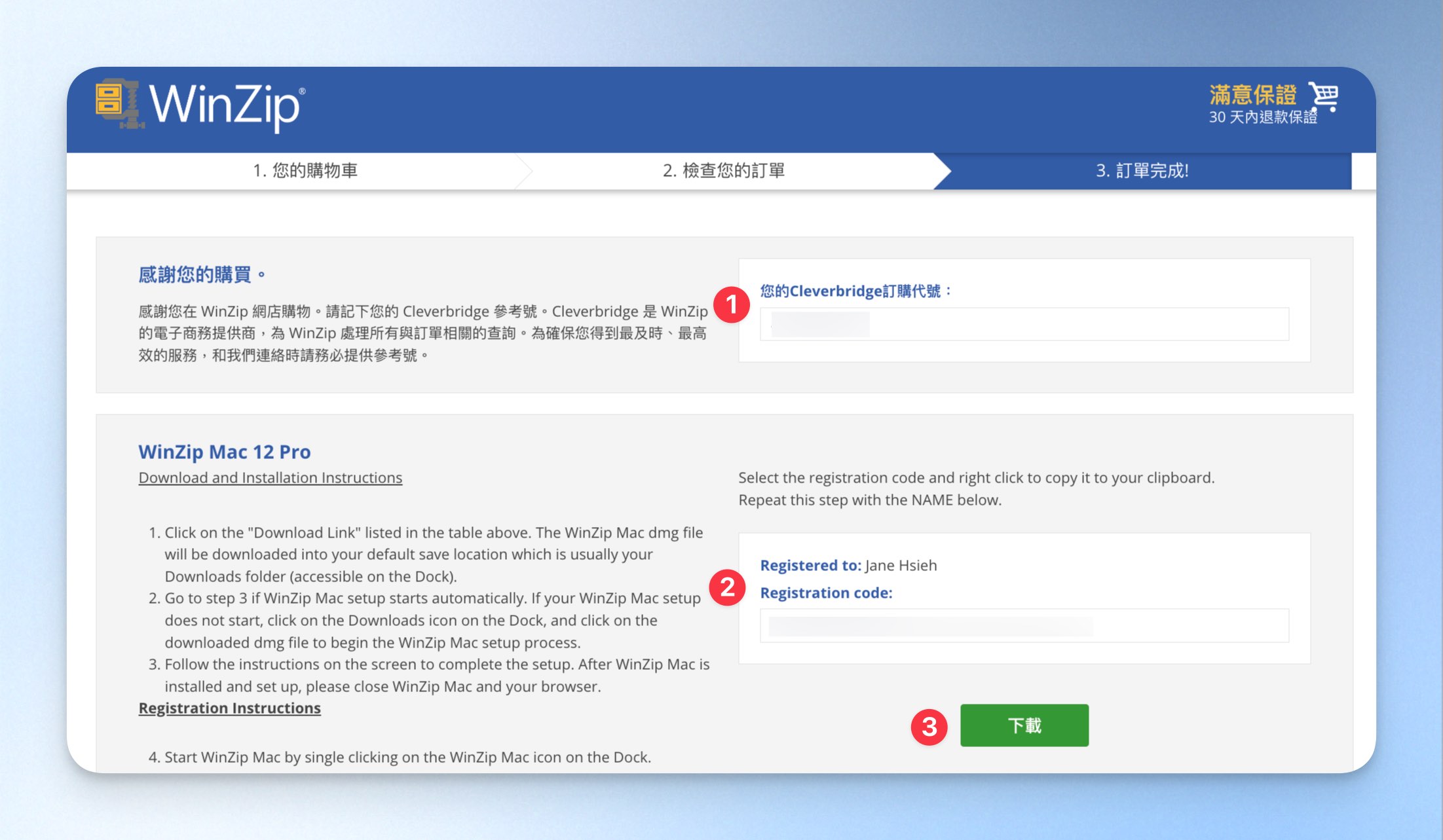Click the 滿意保證 guarantee text

point(1252,94)
